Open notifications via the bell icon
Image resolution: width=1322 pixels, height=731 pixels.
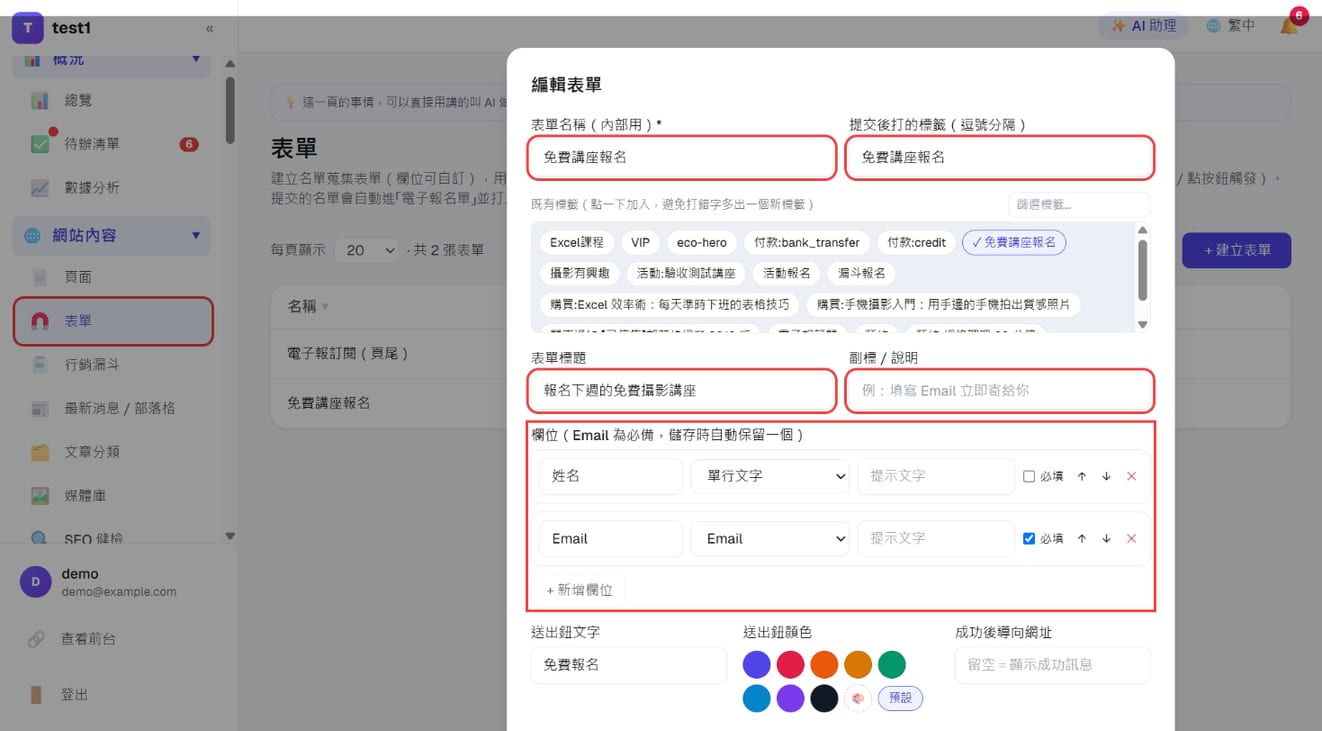pos(1289,26)
